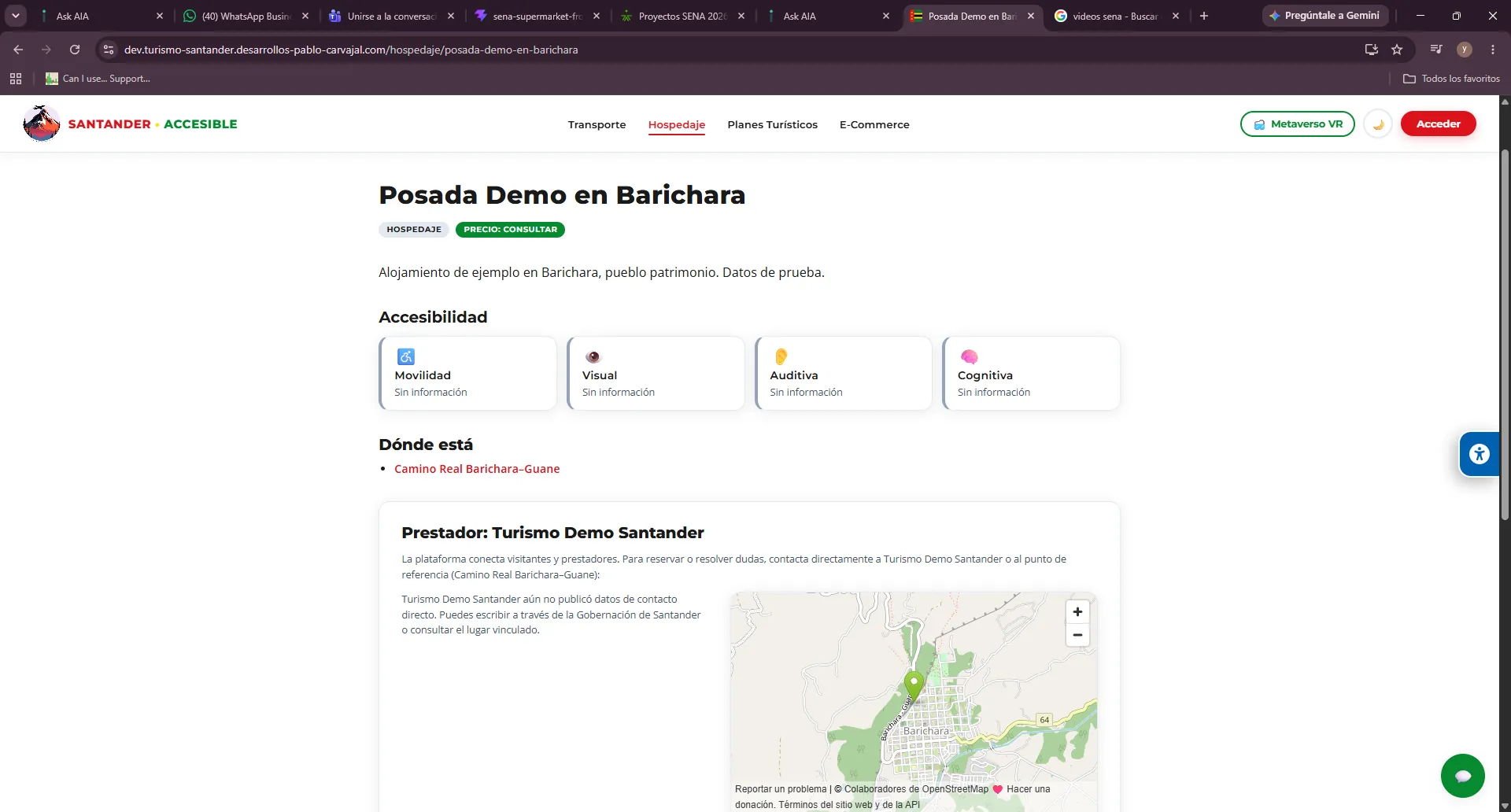Open the Camino Real Barichara–Guane link
Viewport: 1511px width, 812px height.
pyautogui.click(x=477, y=469)
